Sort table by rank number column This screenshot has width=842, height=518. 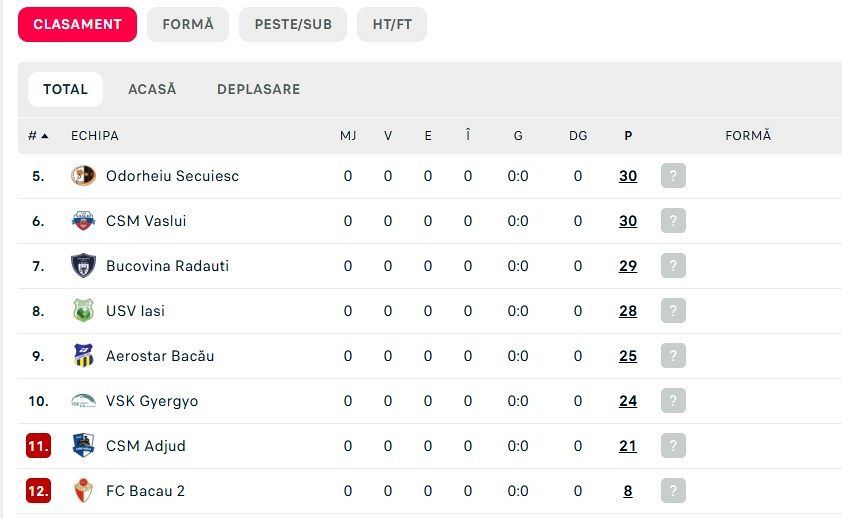point(38,136)
